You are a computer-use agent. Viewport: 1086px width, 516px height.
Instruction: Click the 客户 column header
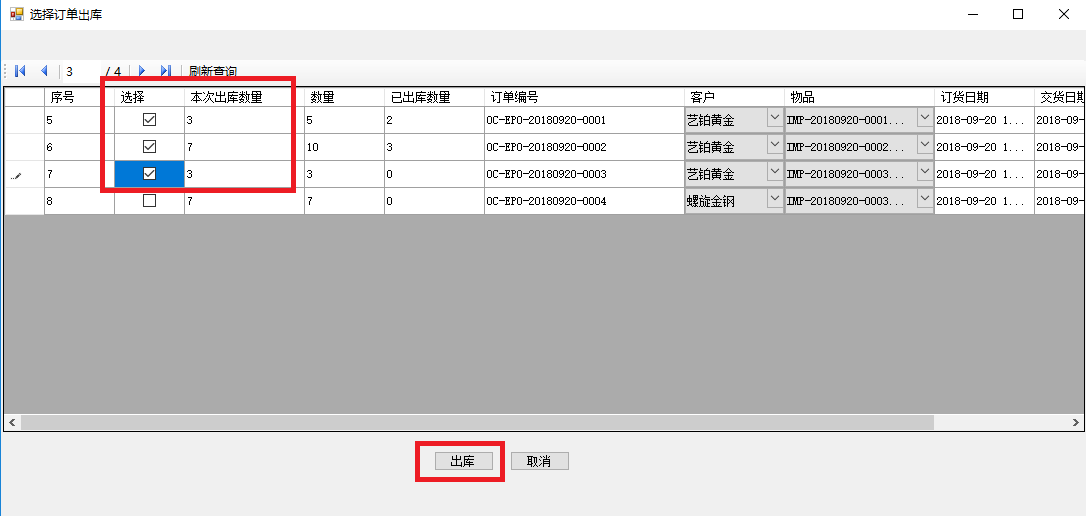coord(734,97)
